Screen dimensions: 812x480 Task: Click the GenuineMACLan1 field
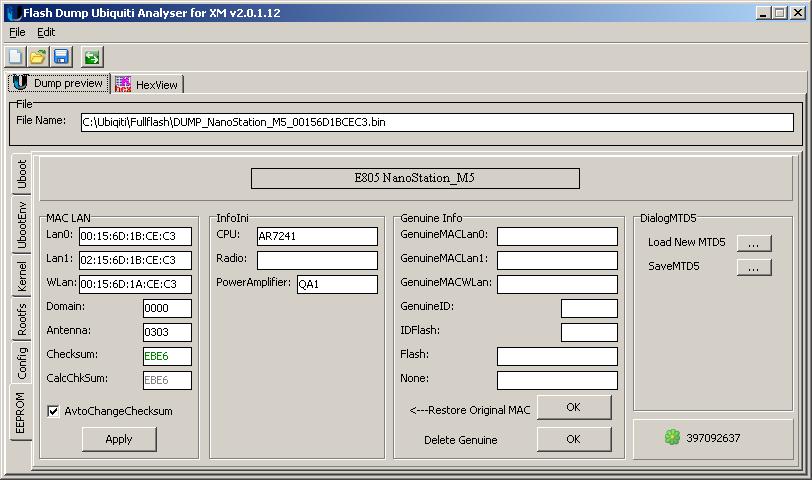point(557,260)
